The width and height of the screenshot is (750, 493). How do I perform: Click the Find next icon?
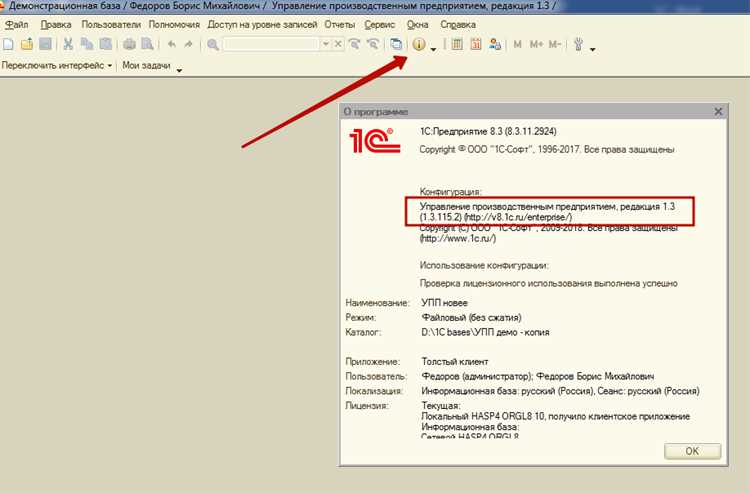[x=354, y=44]
